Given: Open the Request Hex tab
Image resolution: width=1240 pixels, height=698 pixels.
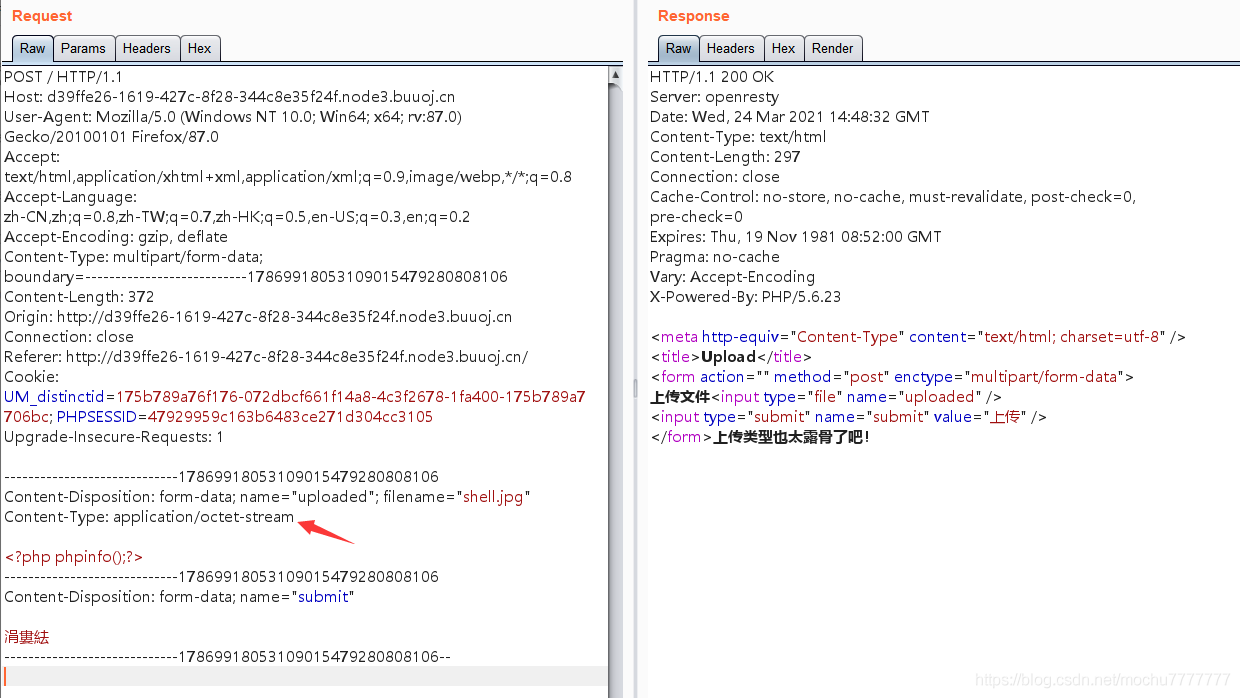Looking at the screenshot, I should coord(200,48).
